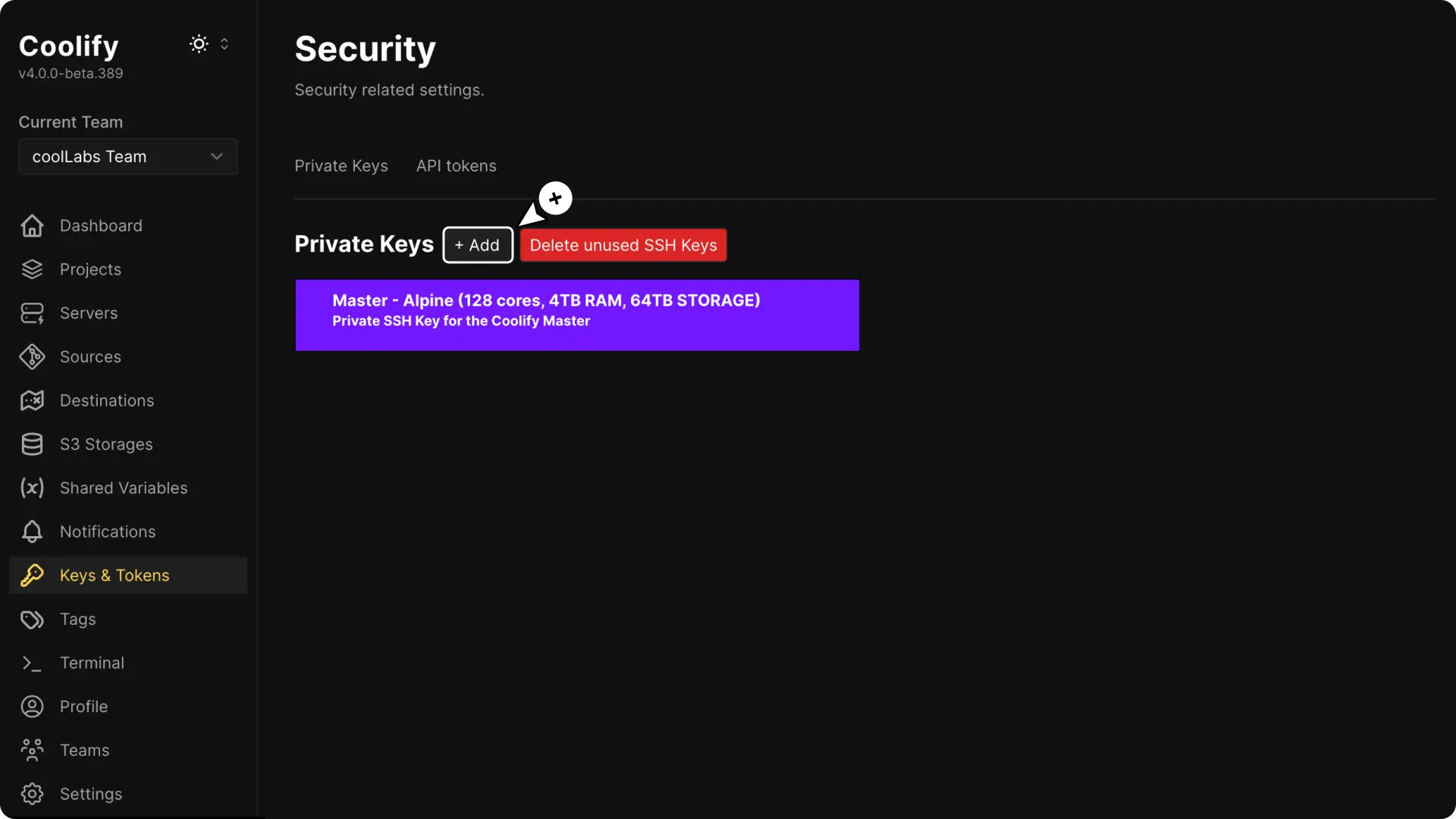The height and width of the screenshot is (819, 1456).
Task: Click the Servers icon in sidebar
Action: [x=32, y=313]
